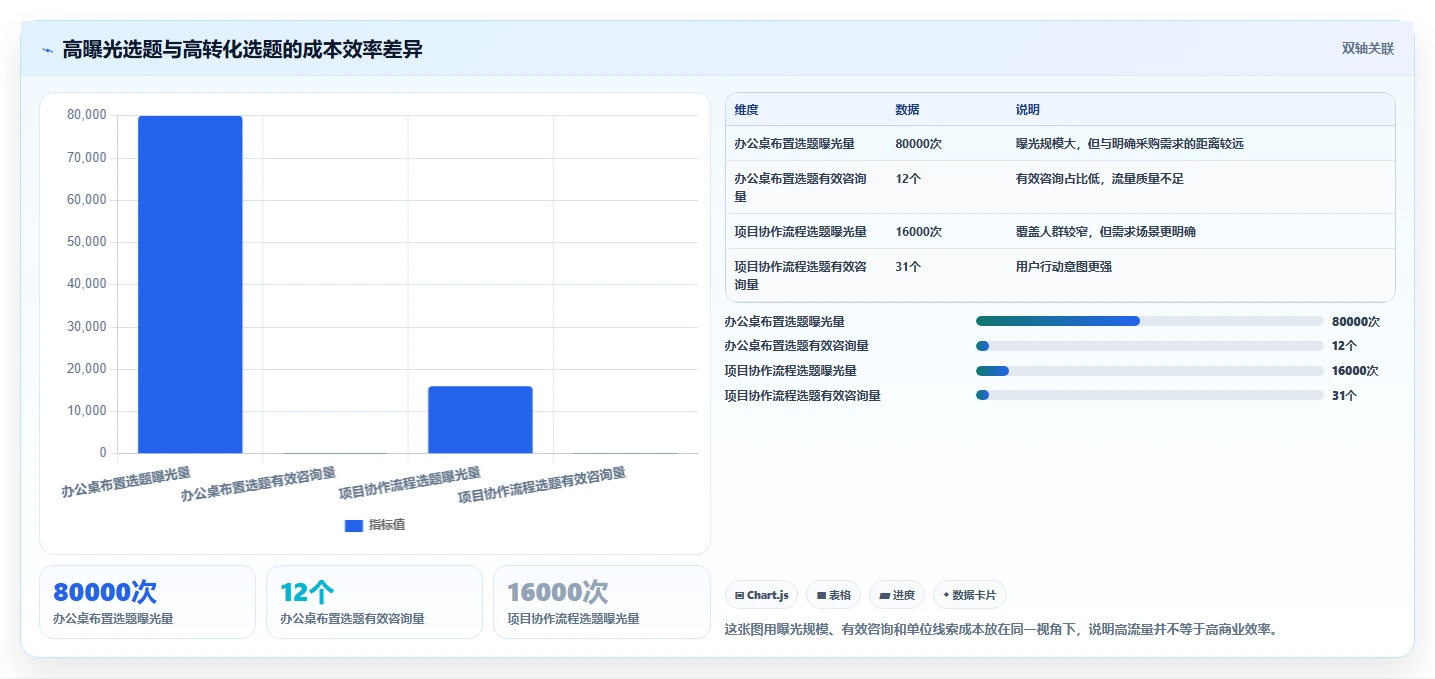The height and width of the screenshot is (679, 1435).
Task: Click the 表格 tag icon
Action: (821, 595)
